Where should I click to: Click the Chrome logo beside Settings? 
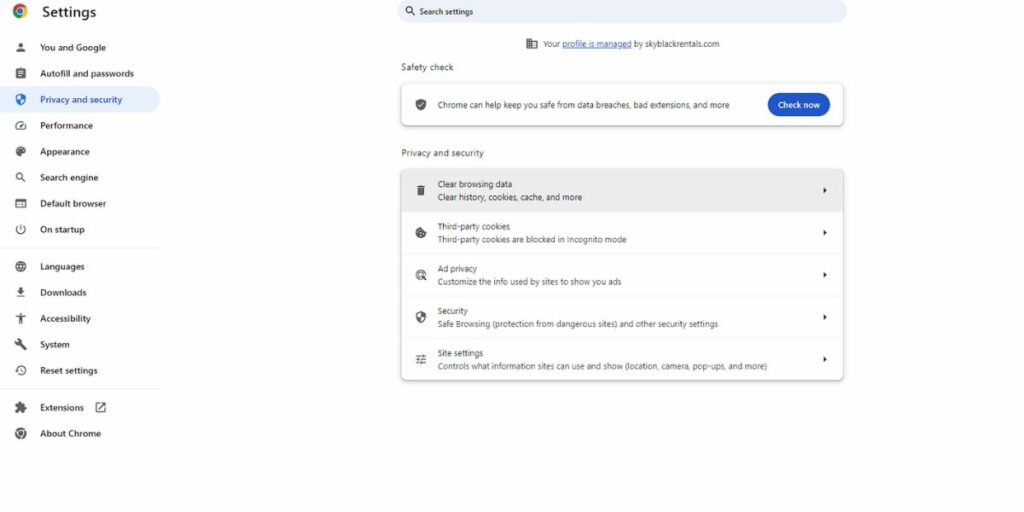pos(20,11)
